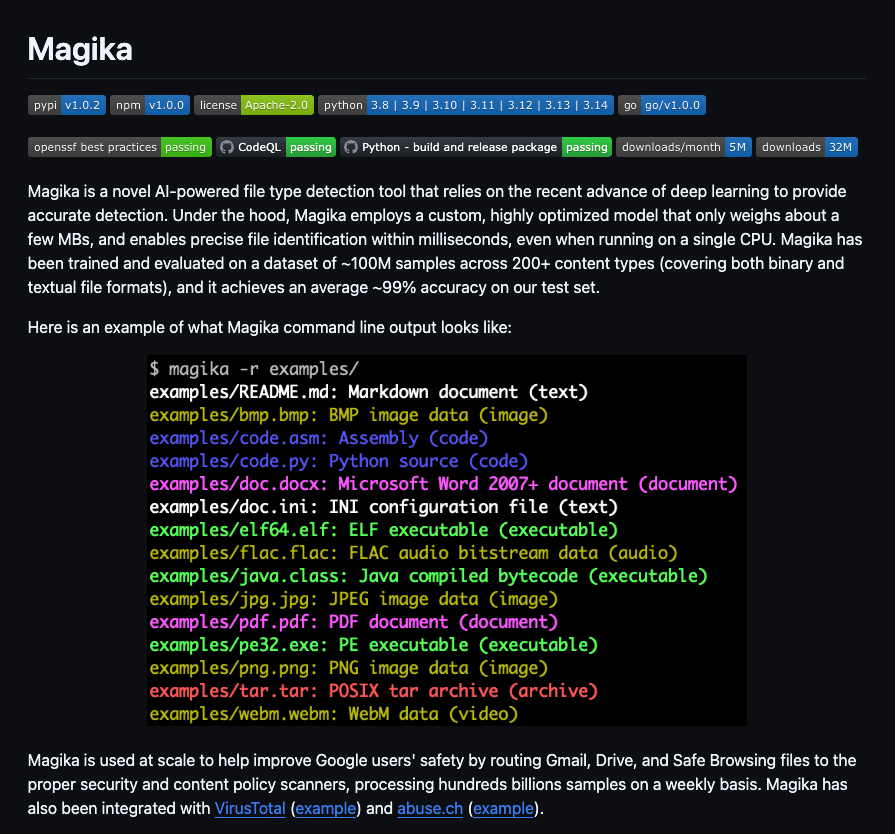Click 'examples/pdf.pdf: PDF document' line
The width and height of the screenshot is (895, 834).
tap(353, 622)
